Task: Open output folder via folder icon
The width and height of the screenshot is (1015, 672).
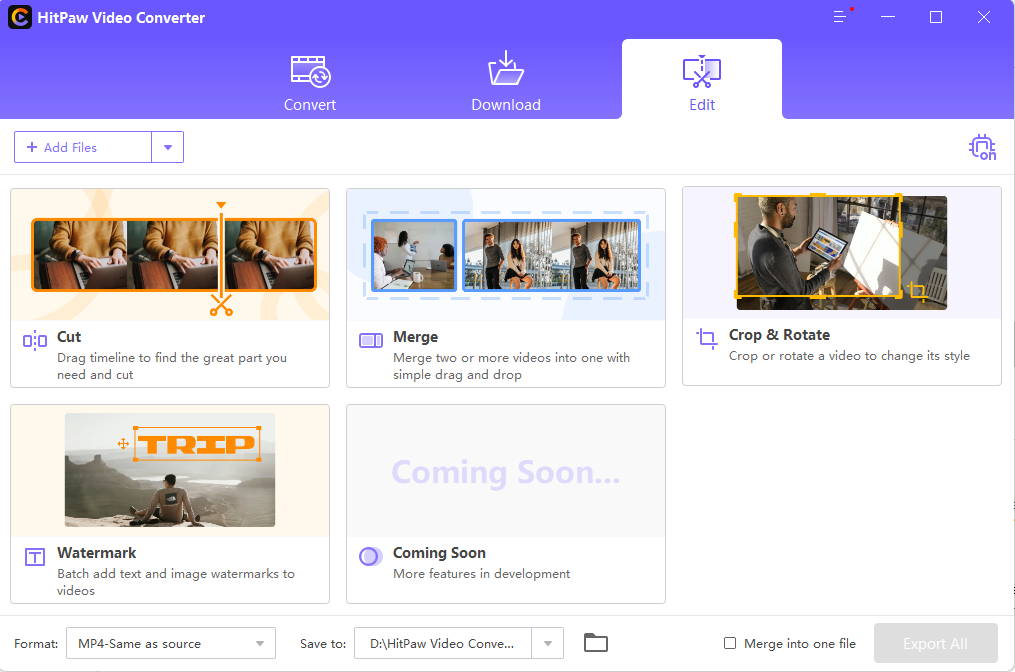Action: (595, 643)
